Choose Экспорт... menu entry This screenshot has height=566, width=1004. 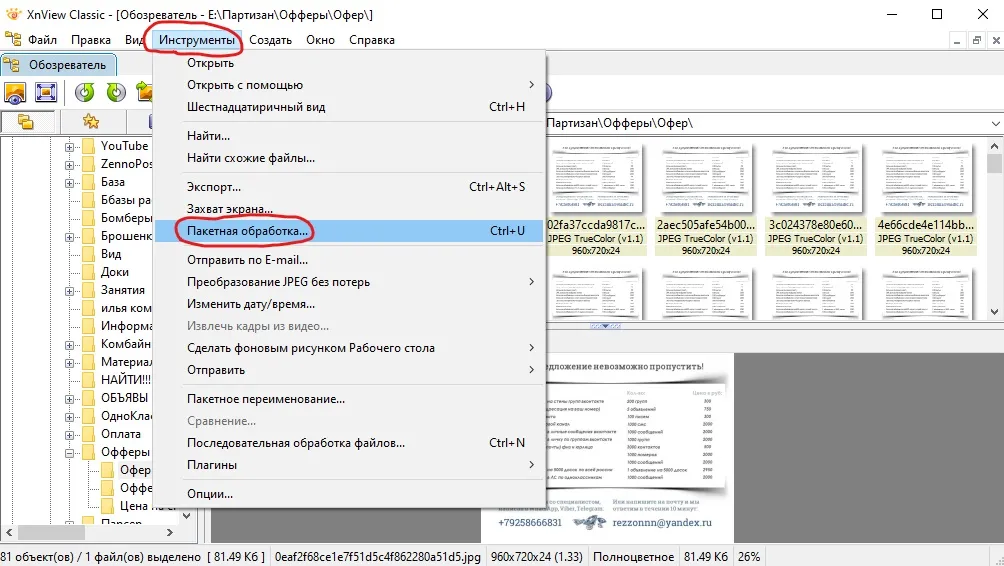(350, 187)
